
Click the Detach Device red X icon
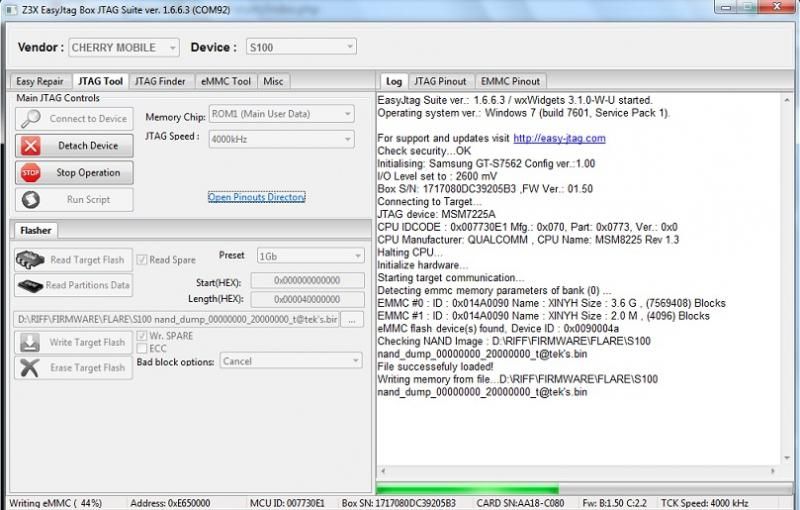[31, 146]
